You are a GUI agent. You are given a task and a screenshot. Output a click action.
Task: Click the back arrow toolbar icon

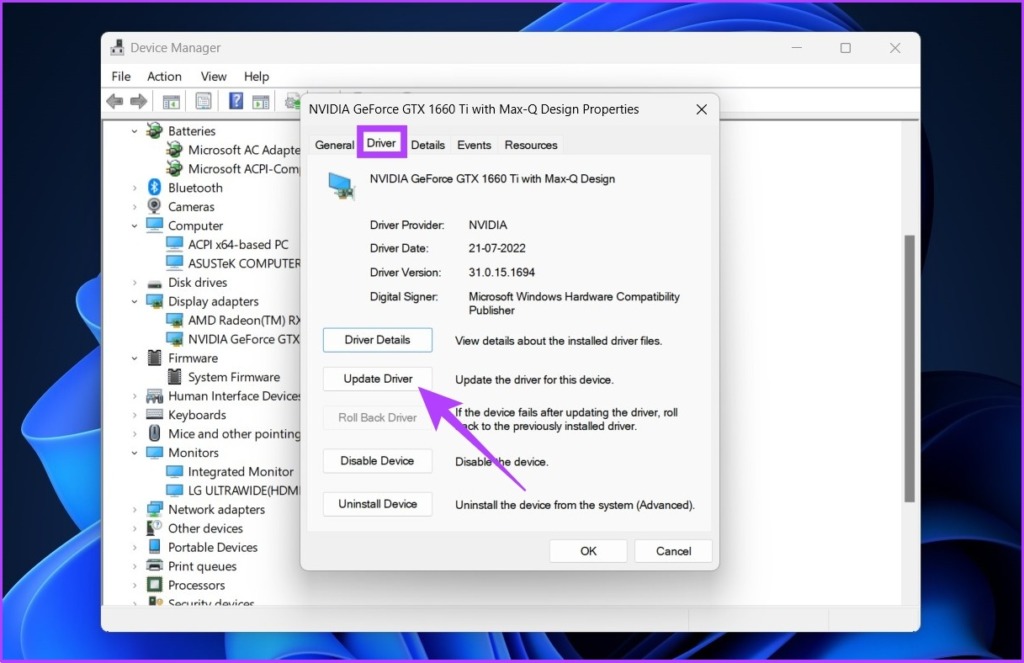point(115,101)
